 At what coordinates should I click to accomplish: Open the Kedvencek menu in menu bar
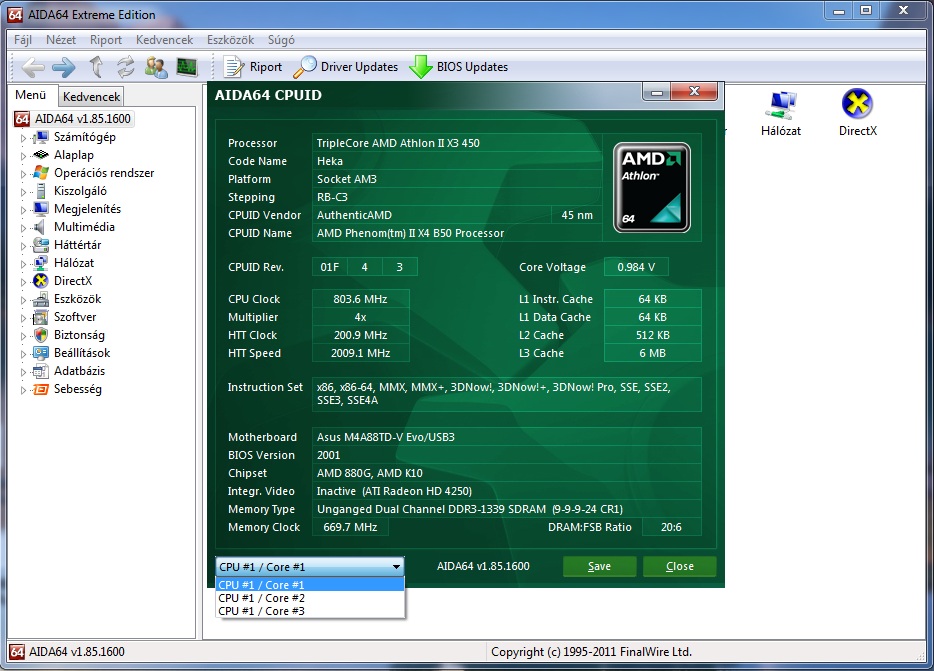click(x=164, y=40)
